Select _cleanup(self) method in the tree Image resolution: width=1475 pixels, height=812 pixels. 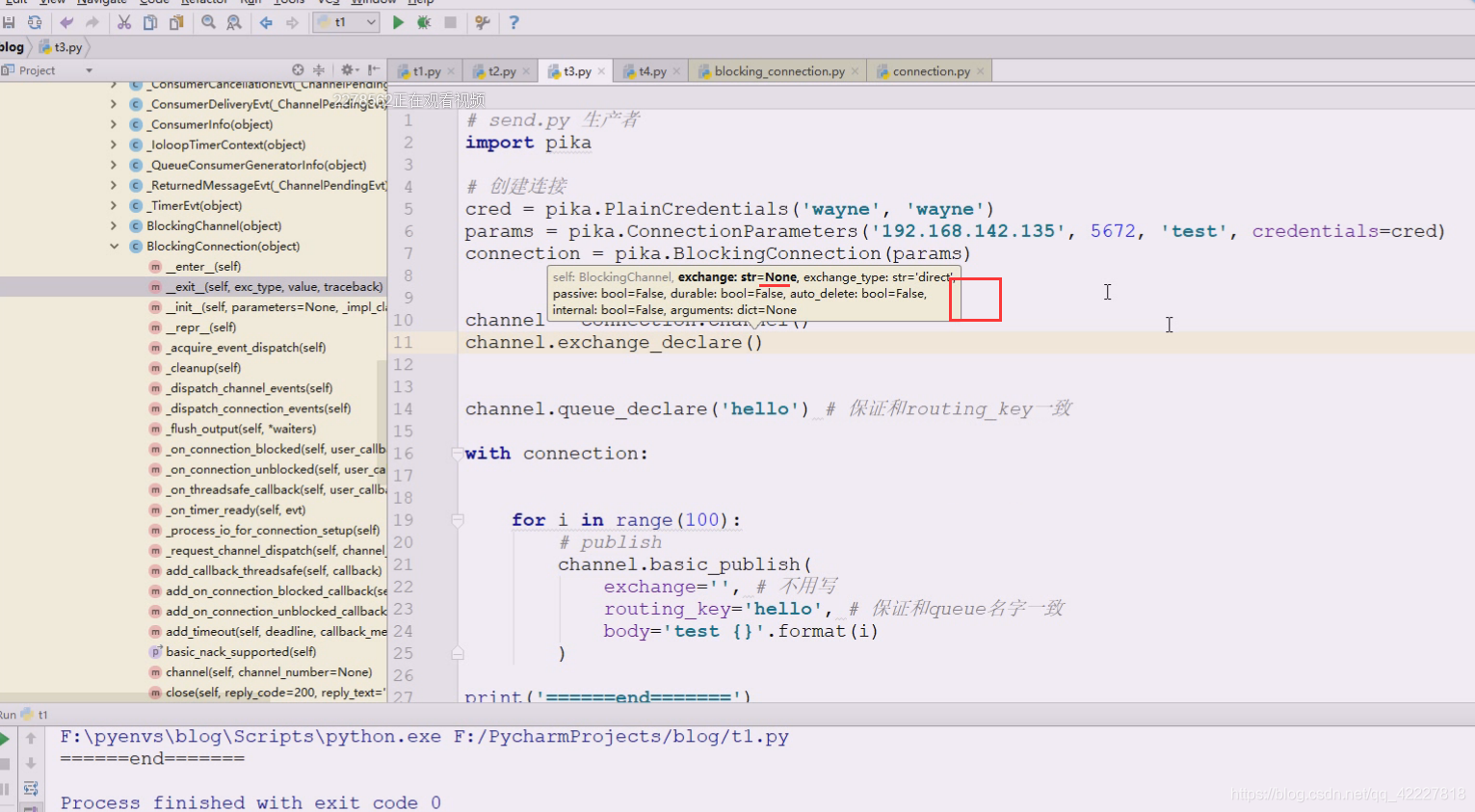coord(202,367)
